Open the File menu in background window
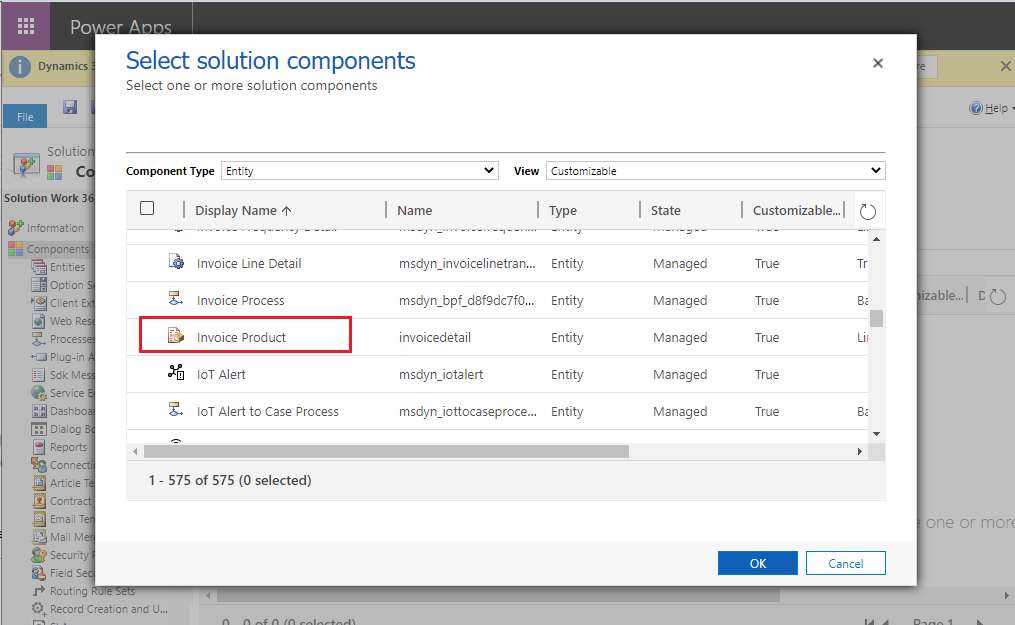 [25, 116]
